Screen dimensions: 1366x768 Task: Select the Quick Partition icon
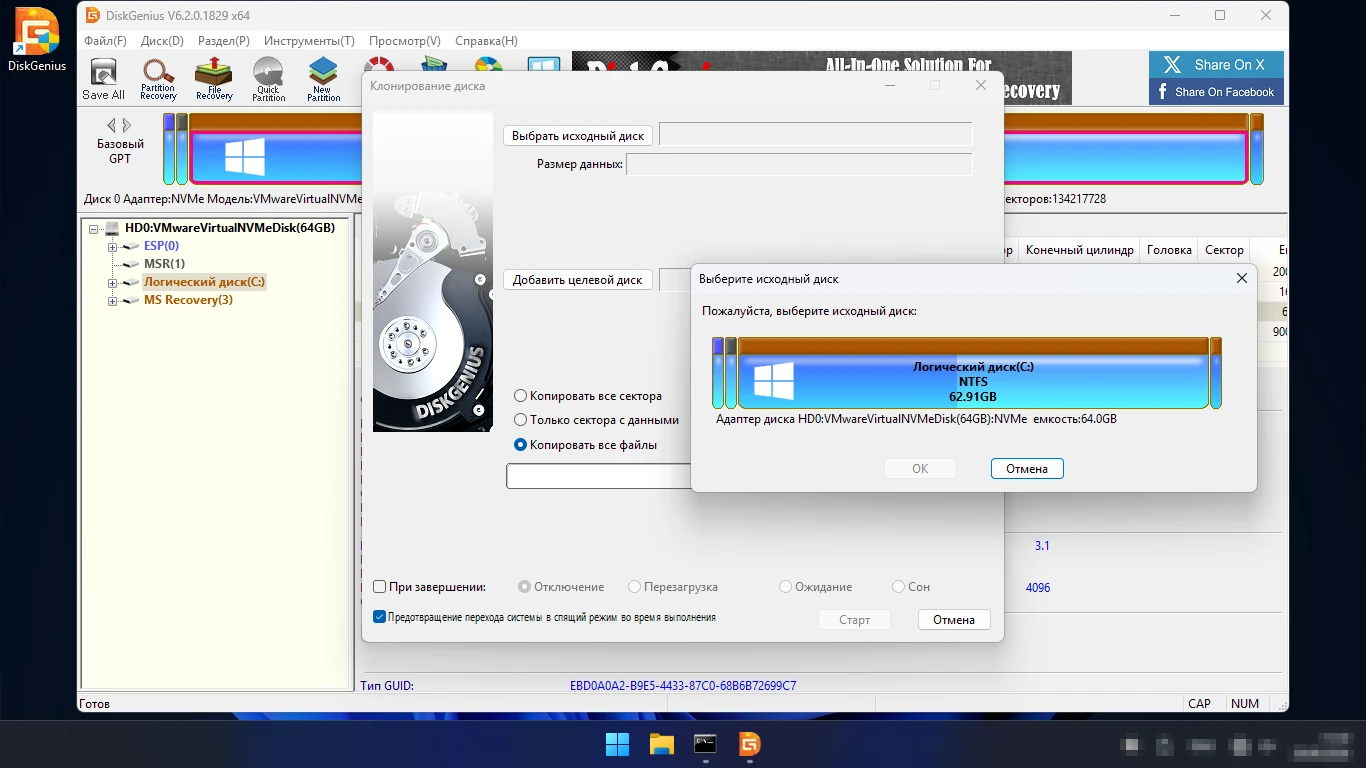tap(268, 79)
